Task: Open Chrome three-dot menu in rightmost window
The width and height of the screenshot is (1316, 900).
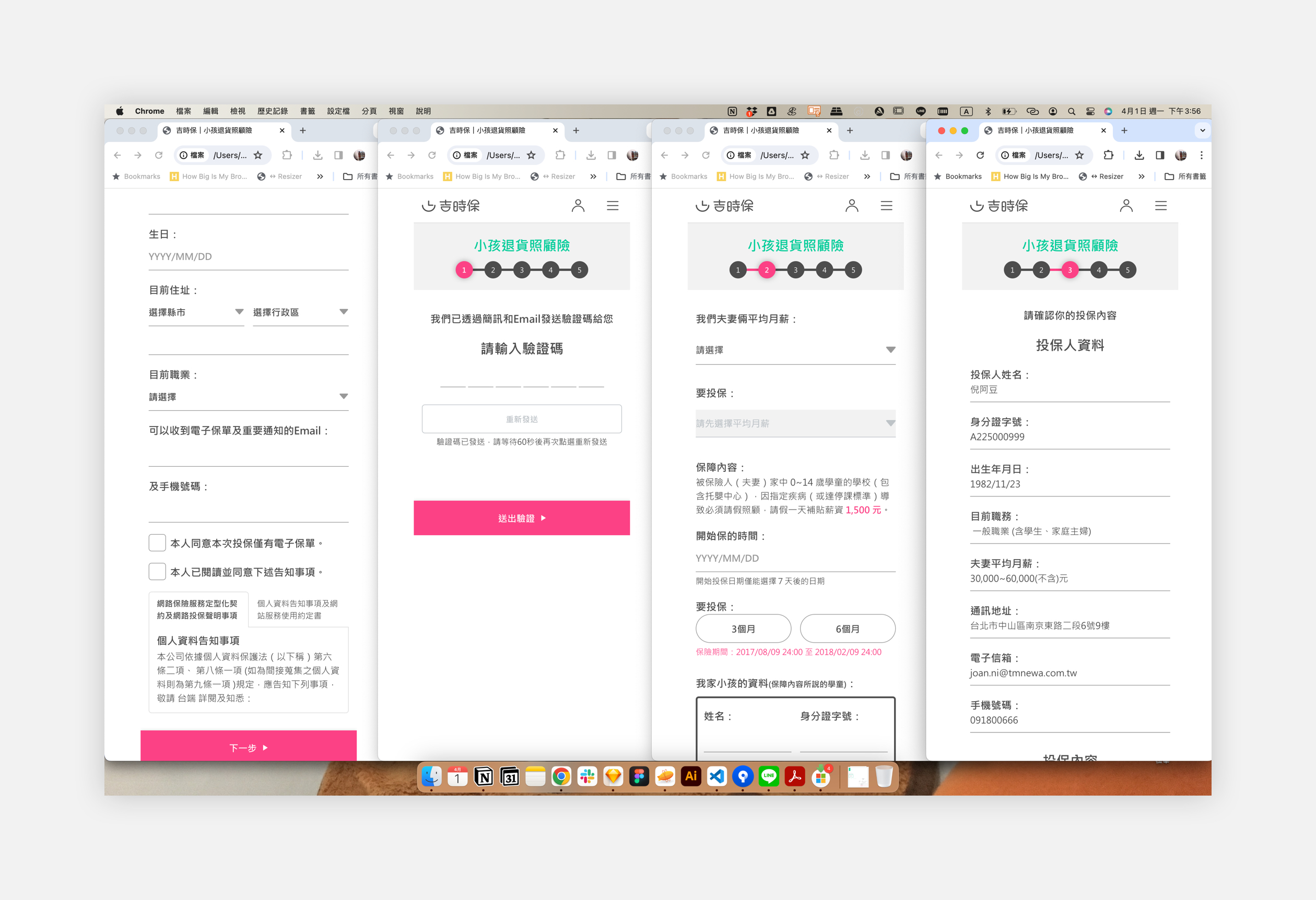Action: click(1201, 155)
